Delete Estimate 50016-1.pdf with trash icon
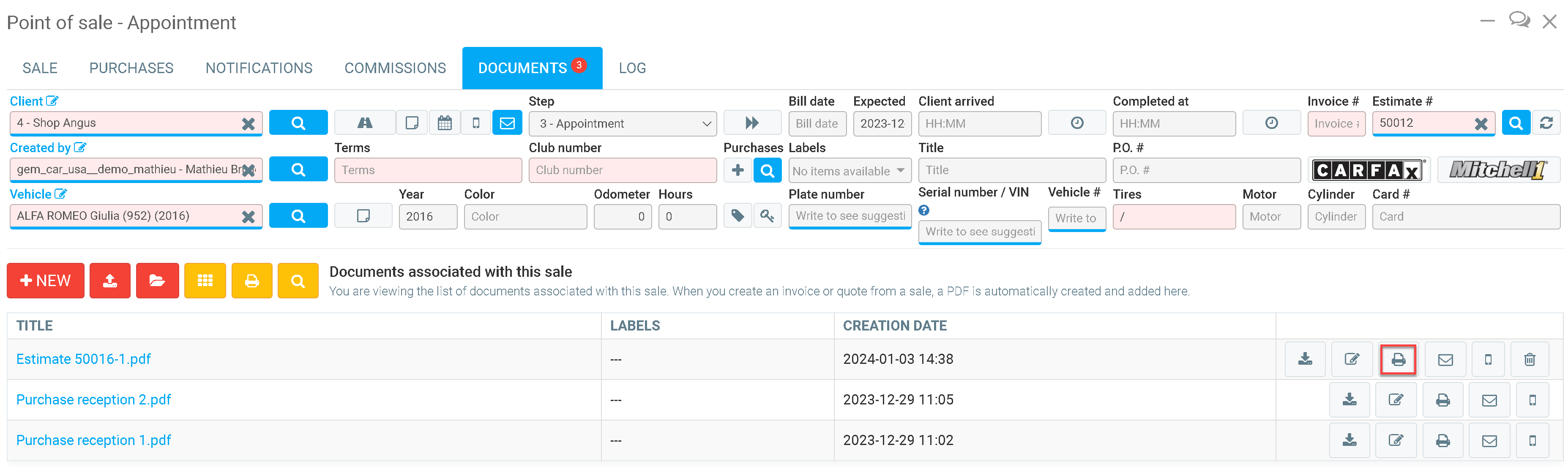 (1529, 359)
